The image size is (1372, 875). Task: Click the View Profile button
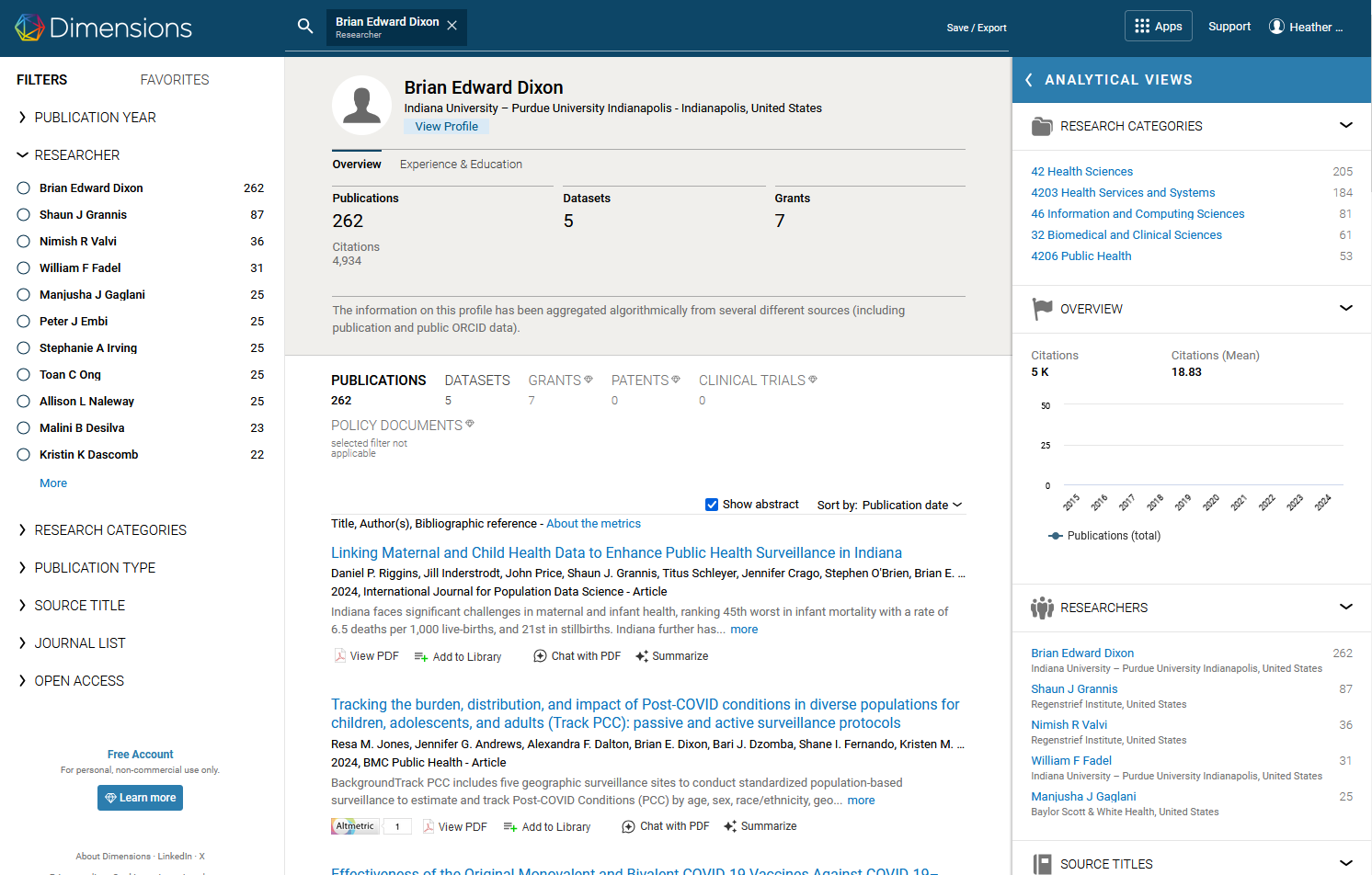tap(446, 127)
